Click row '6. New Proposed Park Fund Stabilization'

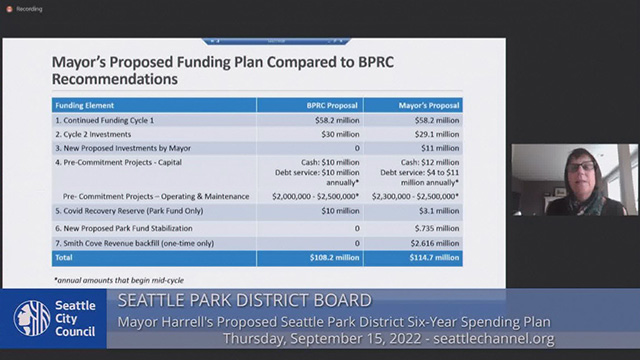257,229
